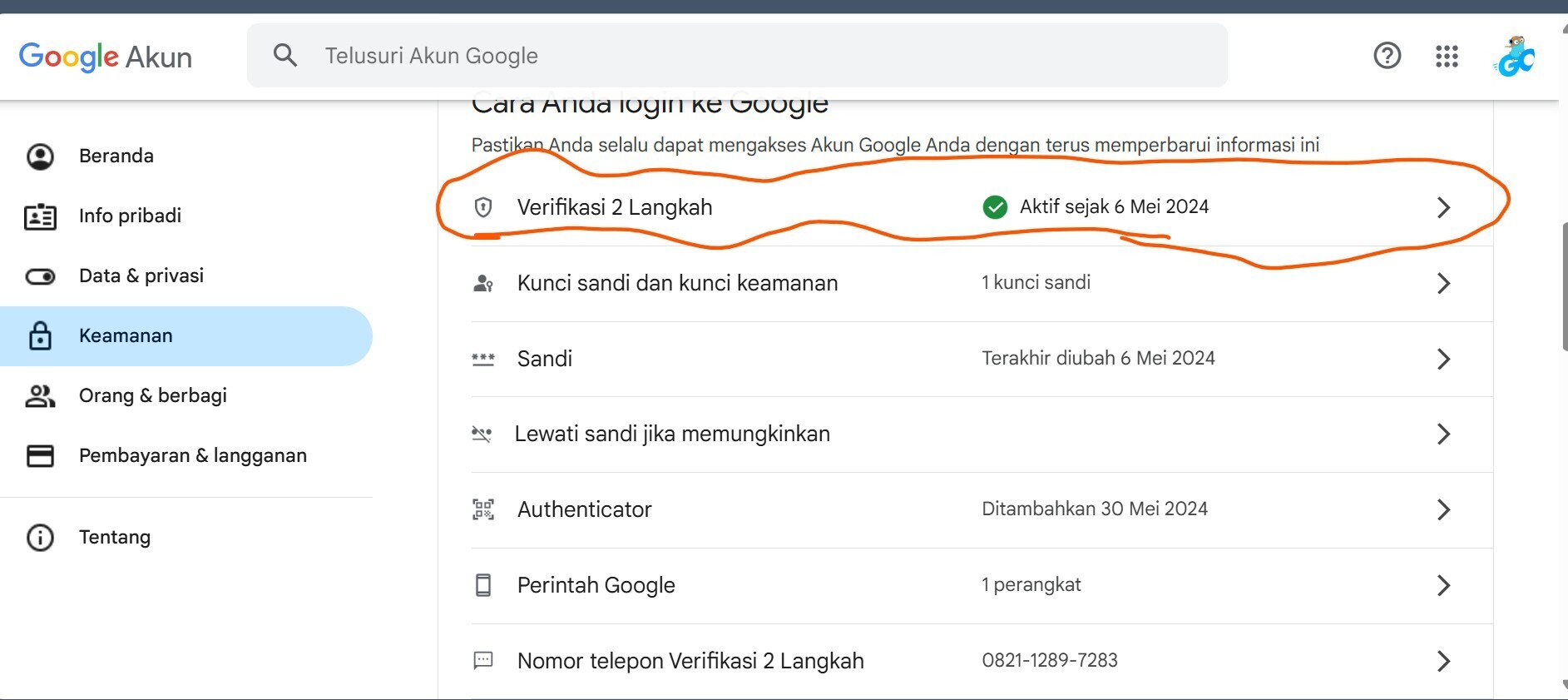Click the crossed-out password icon

point(482,434)
